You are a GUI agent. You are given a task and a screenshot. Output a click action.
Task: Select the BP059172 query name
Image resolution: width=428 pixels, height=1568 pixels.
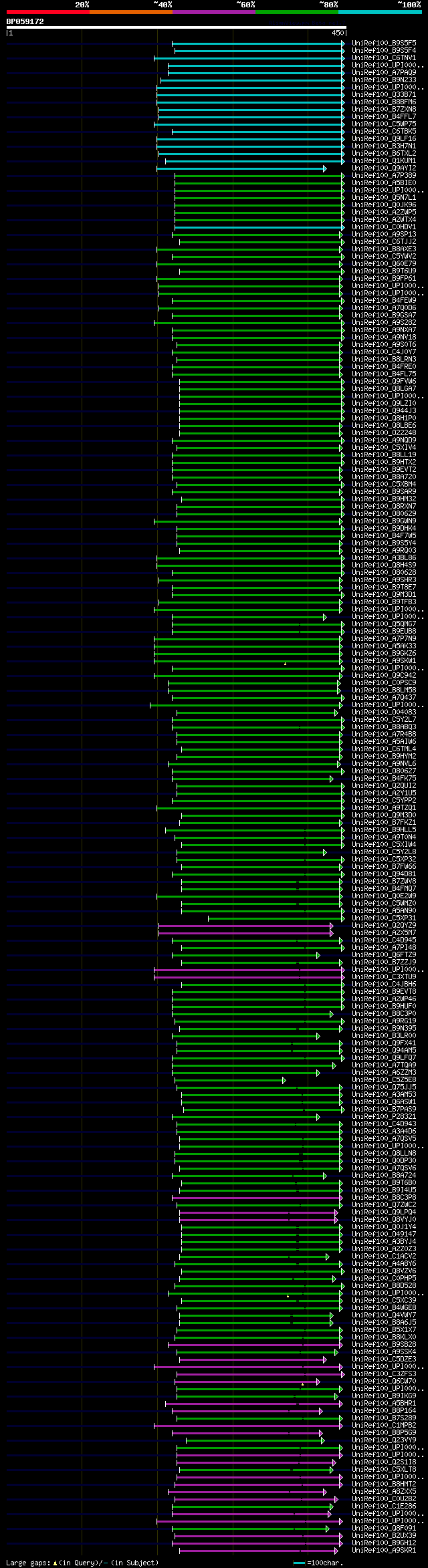pyautogui.click(x=25, y=21)
